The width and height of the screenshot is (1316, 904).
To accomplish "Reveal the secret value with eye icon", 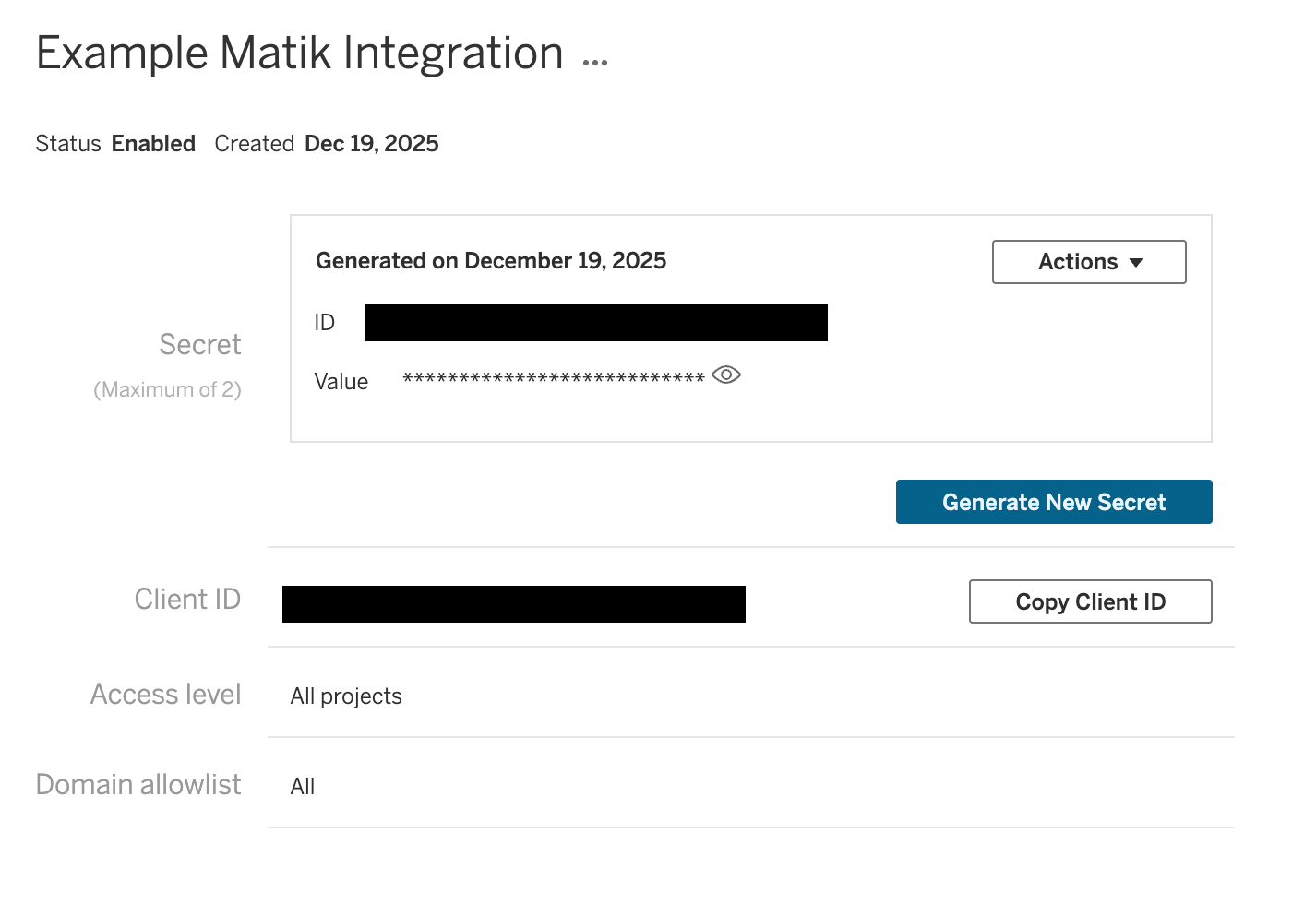I will (726, 375).
